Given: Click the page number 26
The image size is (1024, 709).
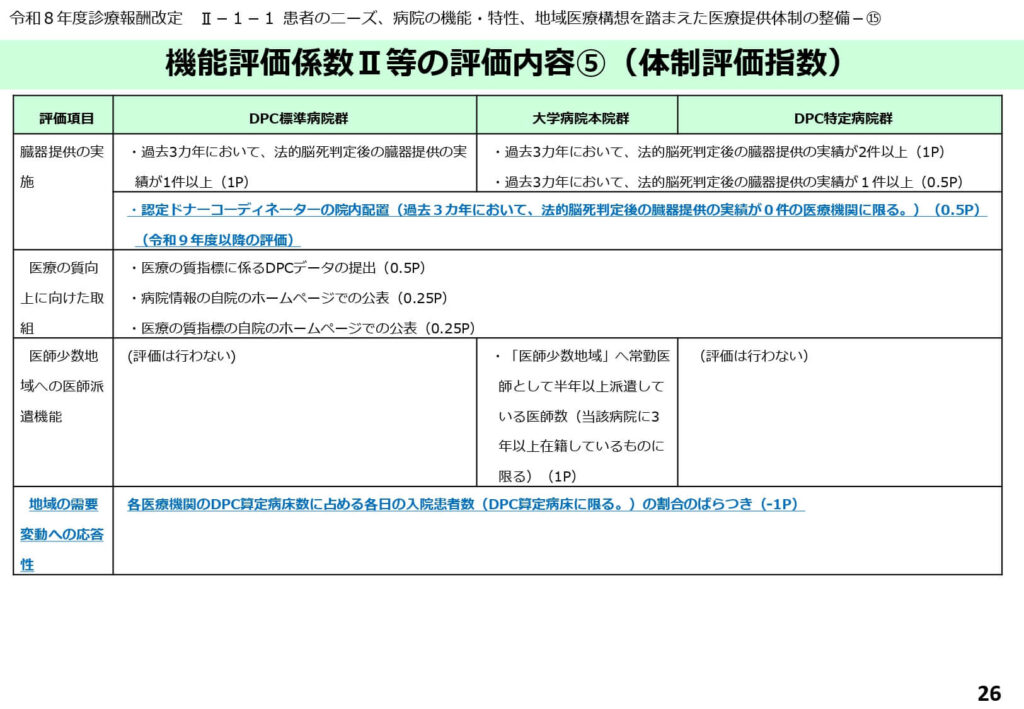Looking at the screenshot, I should point(988,693).
